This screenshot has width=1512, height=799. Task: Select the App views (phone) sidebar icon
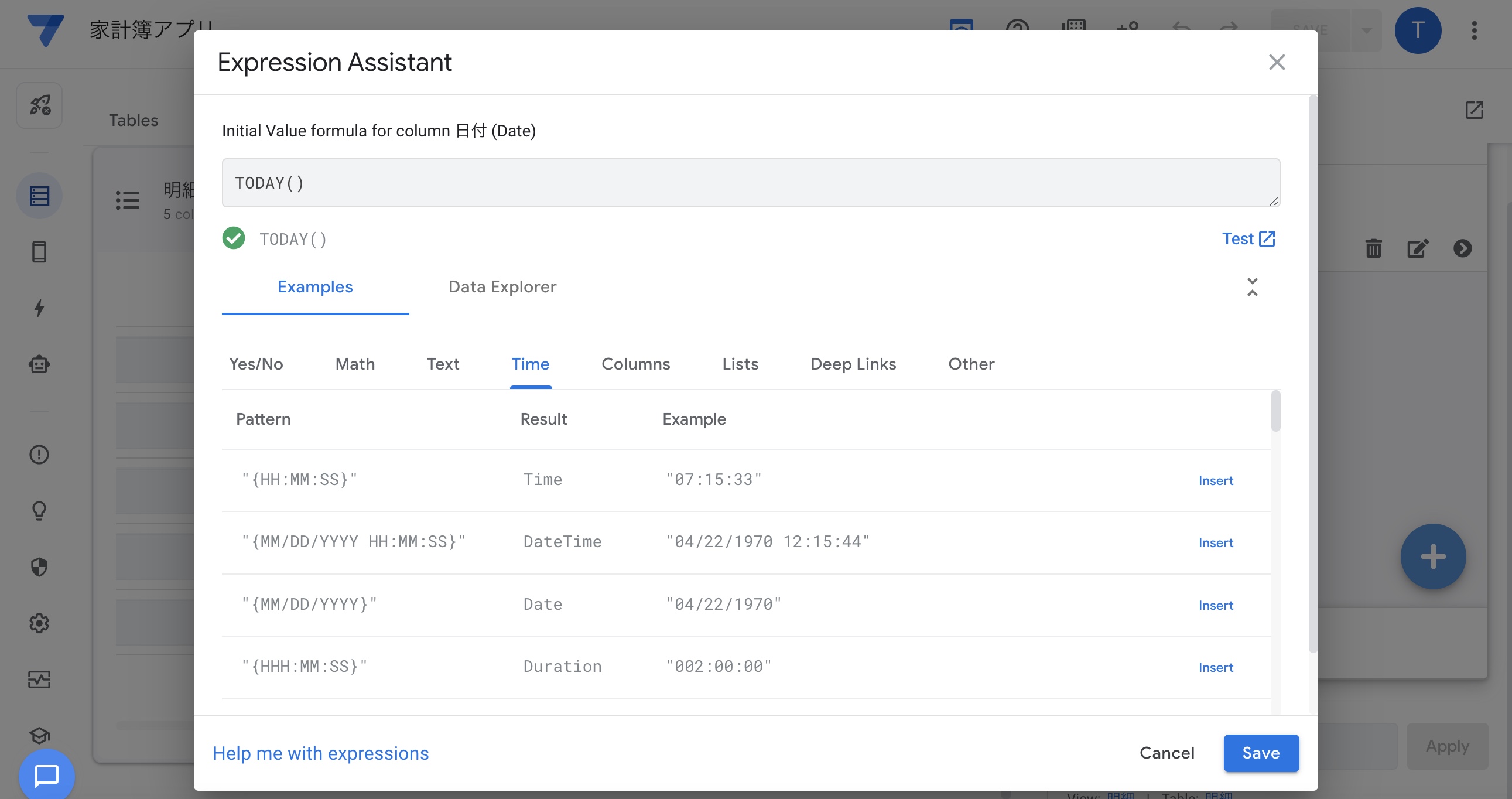[x=39, y=252]
